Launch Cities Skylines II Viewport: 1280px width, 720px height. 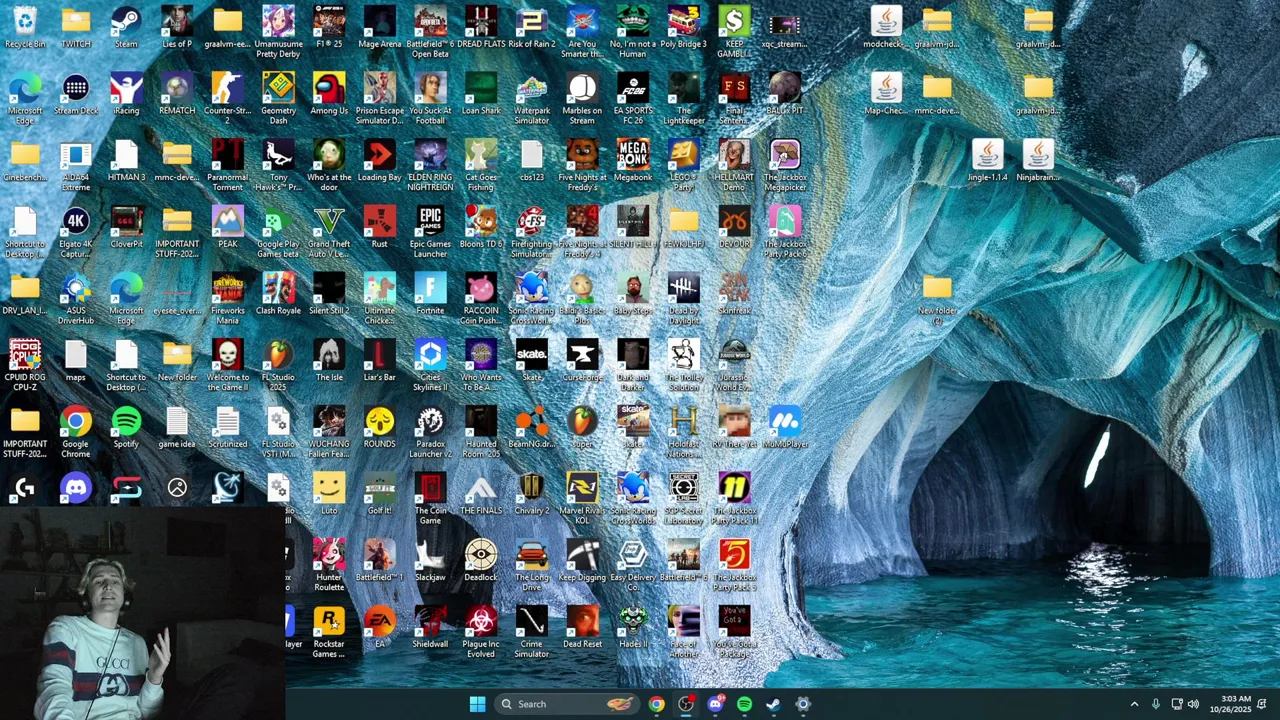pyautogui.click(x=430, y=365)
